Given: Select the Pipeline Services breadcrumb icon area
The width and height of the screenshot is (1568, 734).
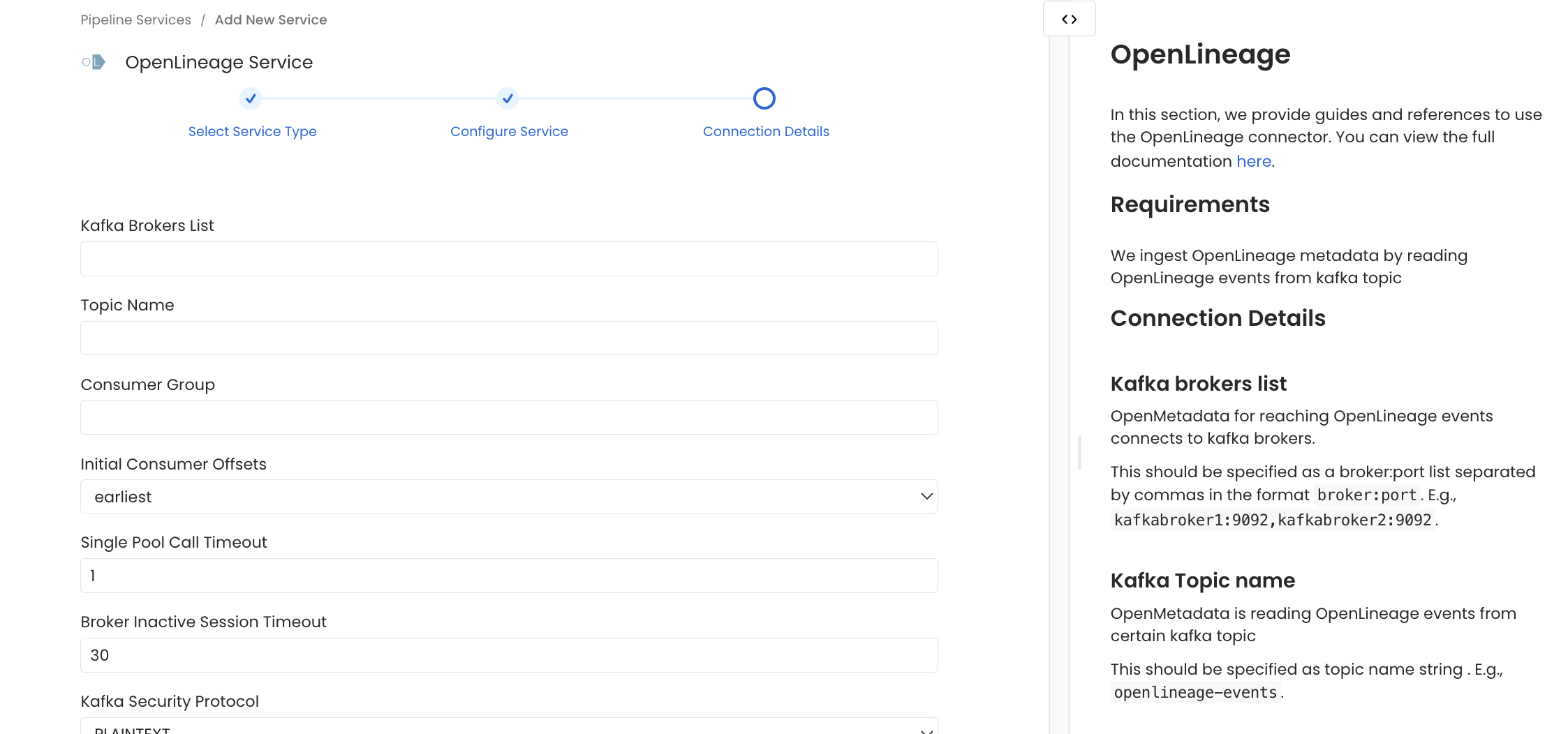Looking at the screenshot, I should tap(135, 20).
